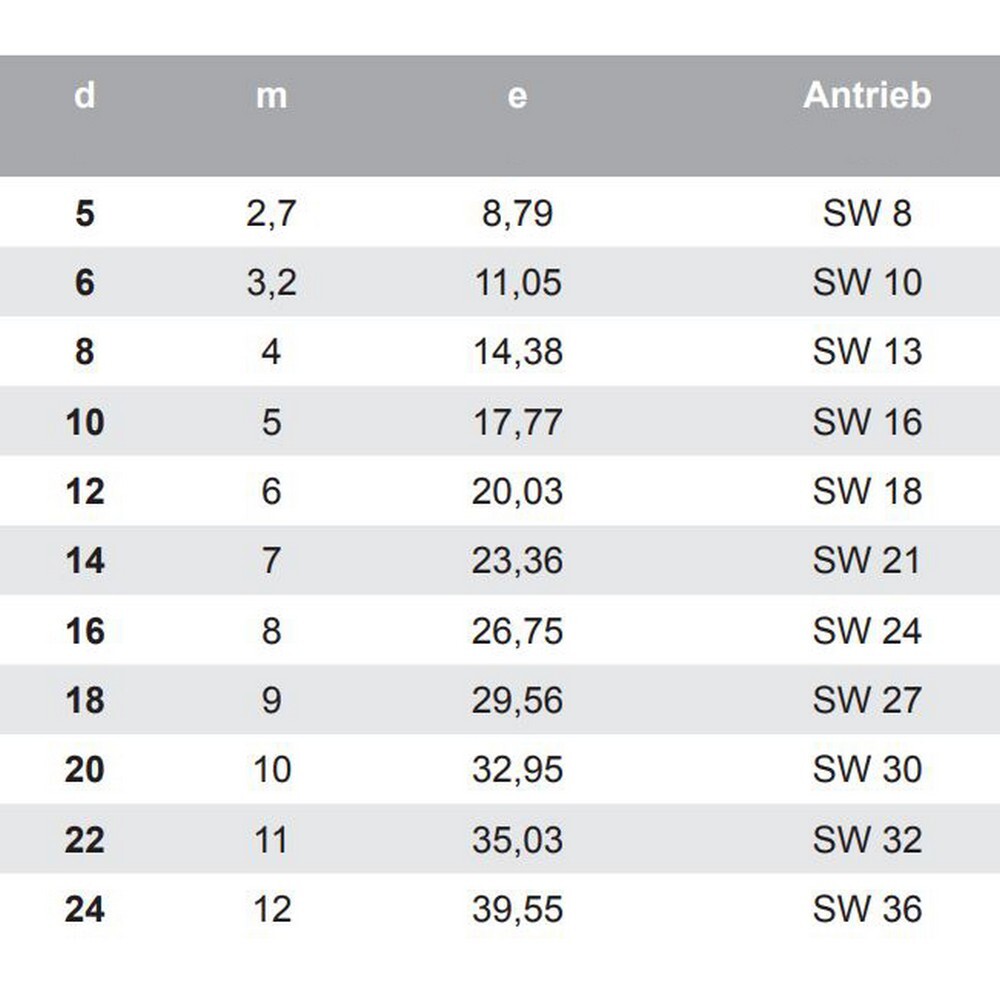Click the value 29,56
This screenshot has height=1000, width=1000.
coord(517,700)
